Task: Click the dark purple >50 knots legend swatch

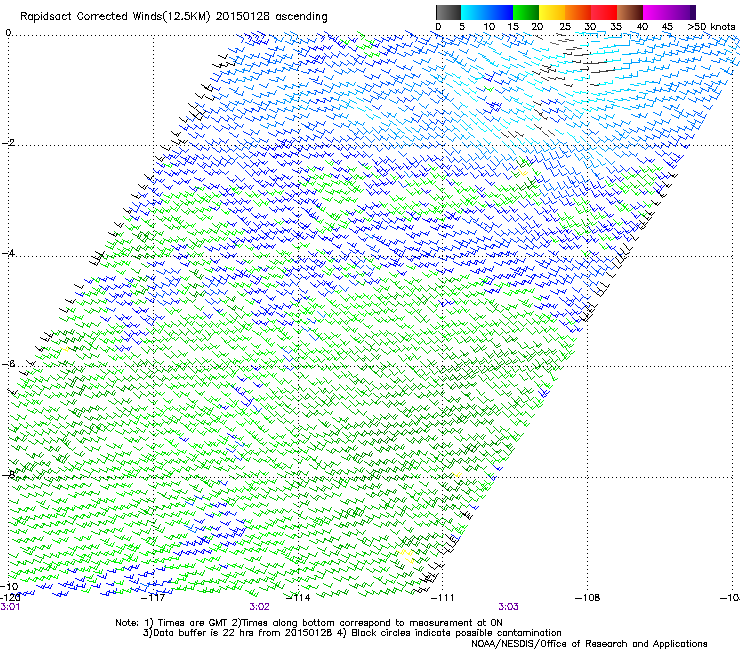Action: 691,12
